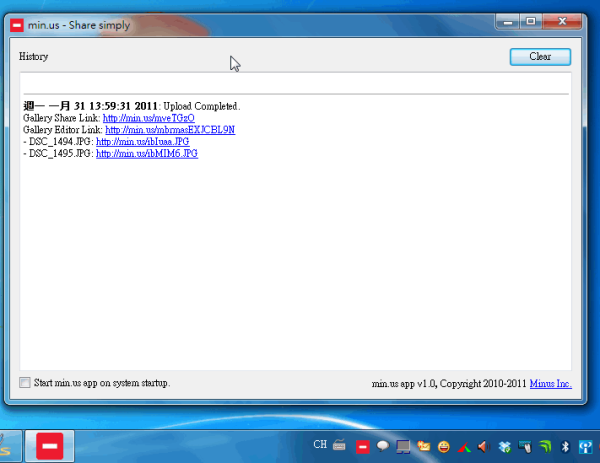
Task: Open the DSC_1494.JPG link
Action: [143, 142]
